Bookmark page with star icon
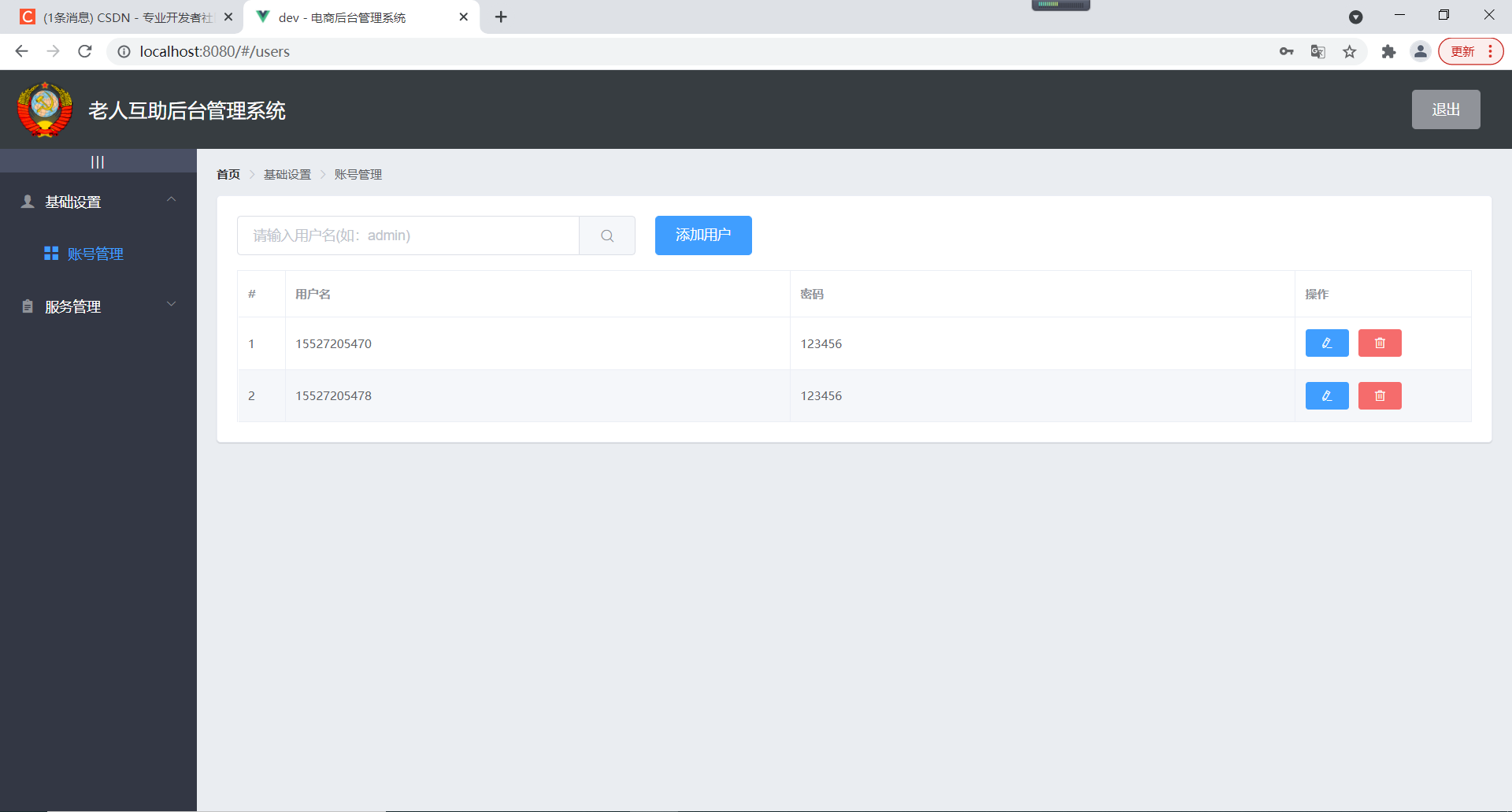1512x812 pixels. coord(1350,51)
